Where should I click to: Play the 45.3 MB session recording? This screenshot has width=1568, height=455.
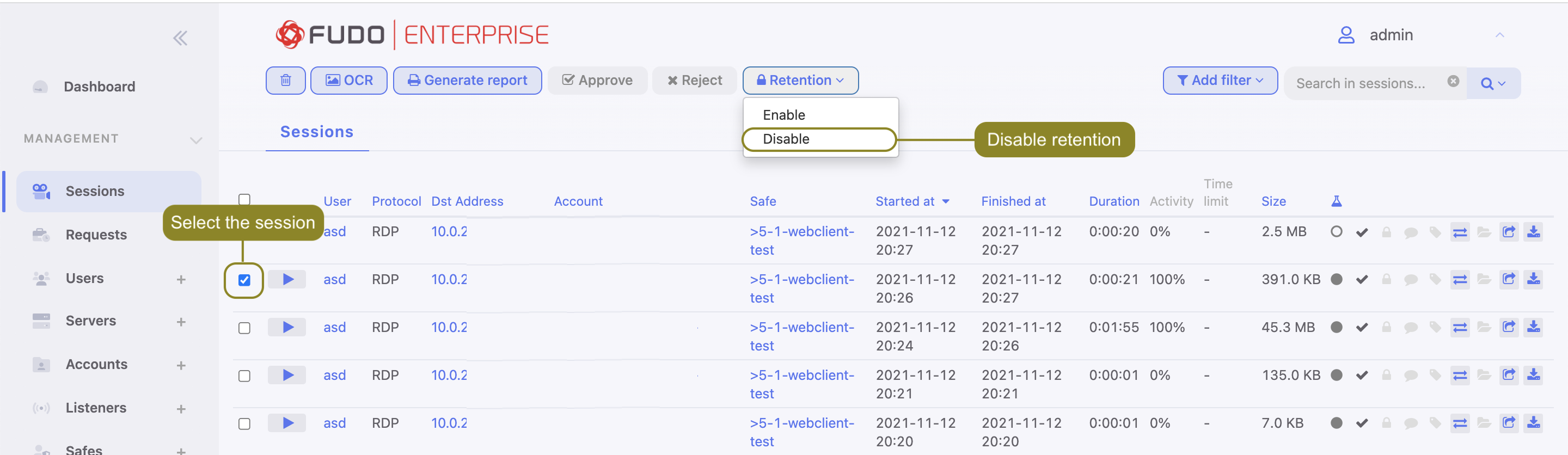[x=287, y=327]
